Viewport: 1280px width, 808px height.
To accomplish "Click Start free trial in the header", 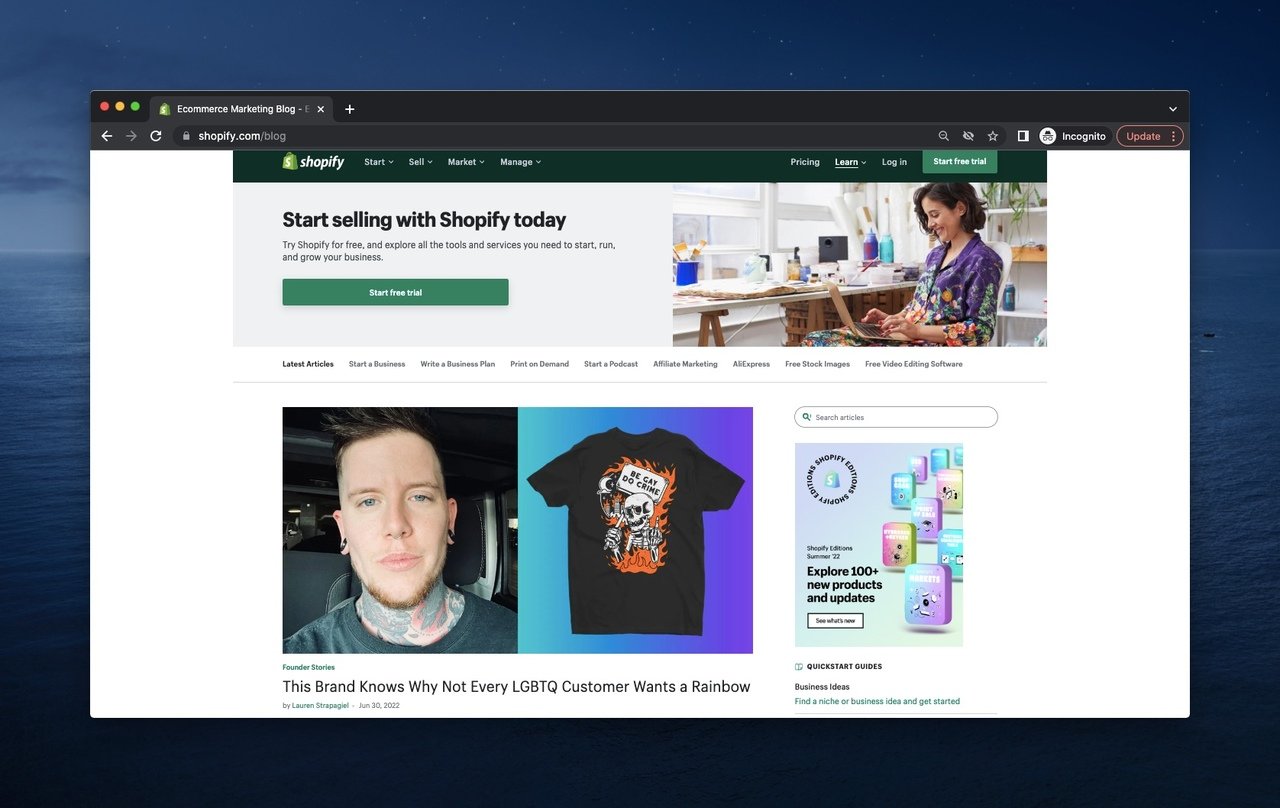I will 960,161.
